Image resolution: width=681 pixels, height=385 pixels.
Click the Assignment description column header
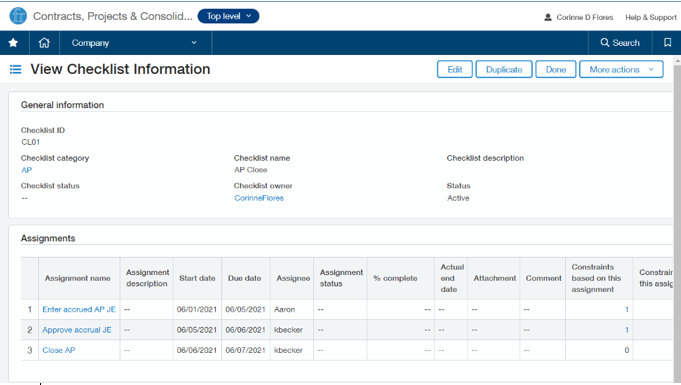[147, 278]
